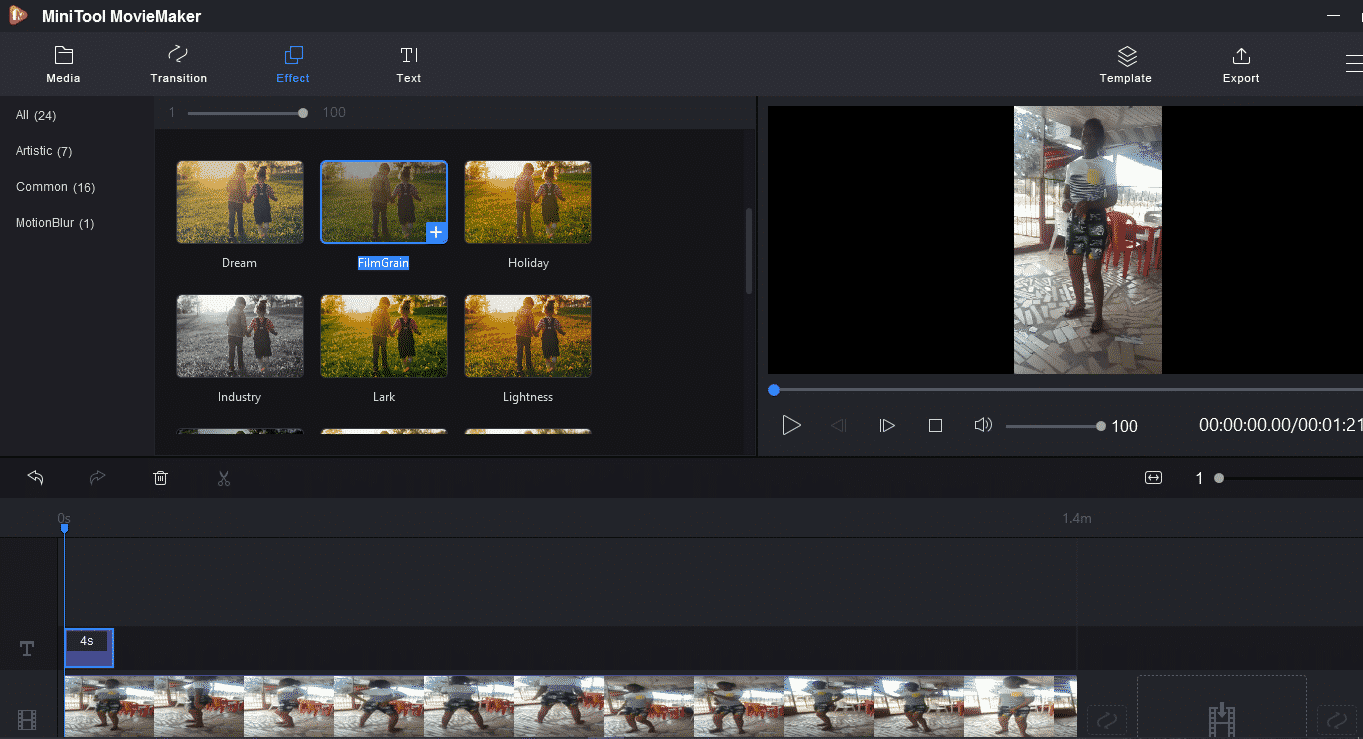Select the Artistic effects category
Screen dimensions: 1363x739
(x=43, y=151)
